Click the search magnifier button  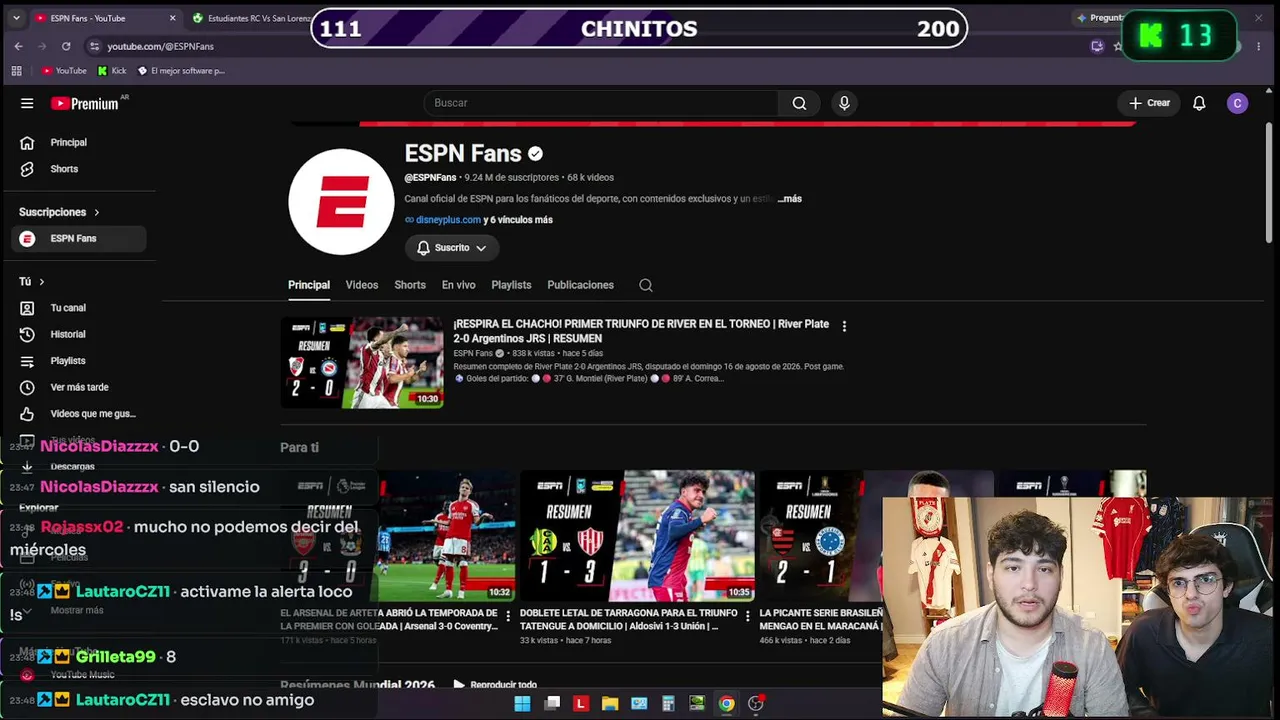(x=799, y=103)
